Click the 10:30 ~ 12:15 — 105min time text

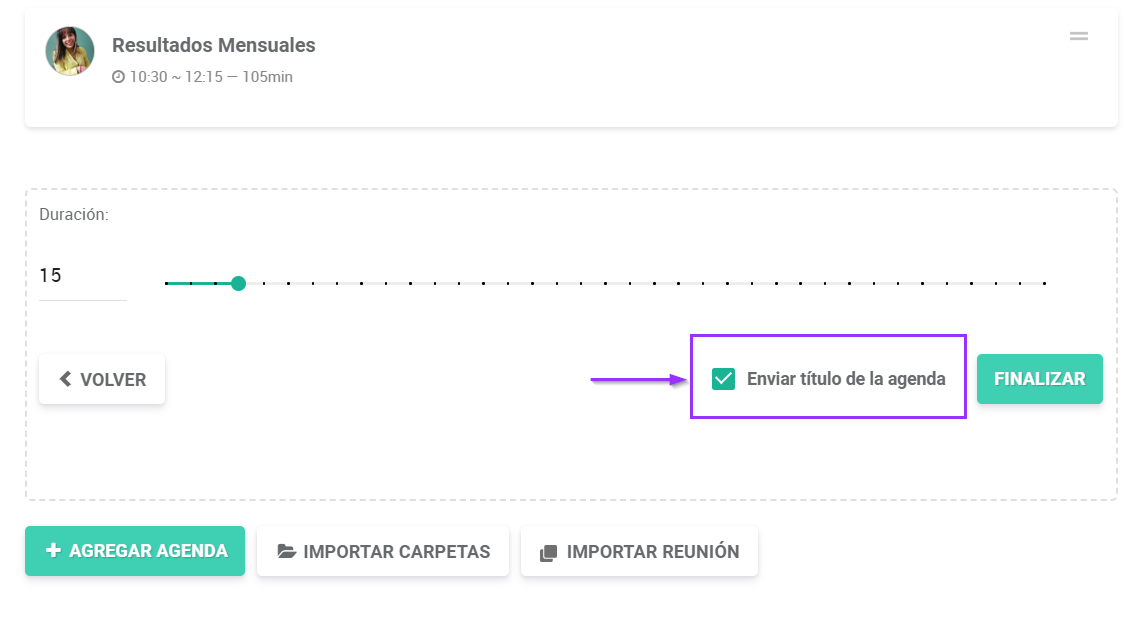(211, 77)
